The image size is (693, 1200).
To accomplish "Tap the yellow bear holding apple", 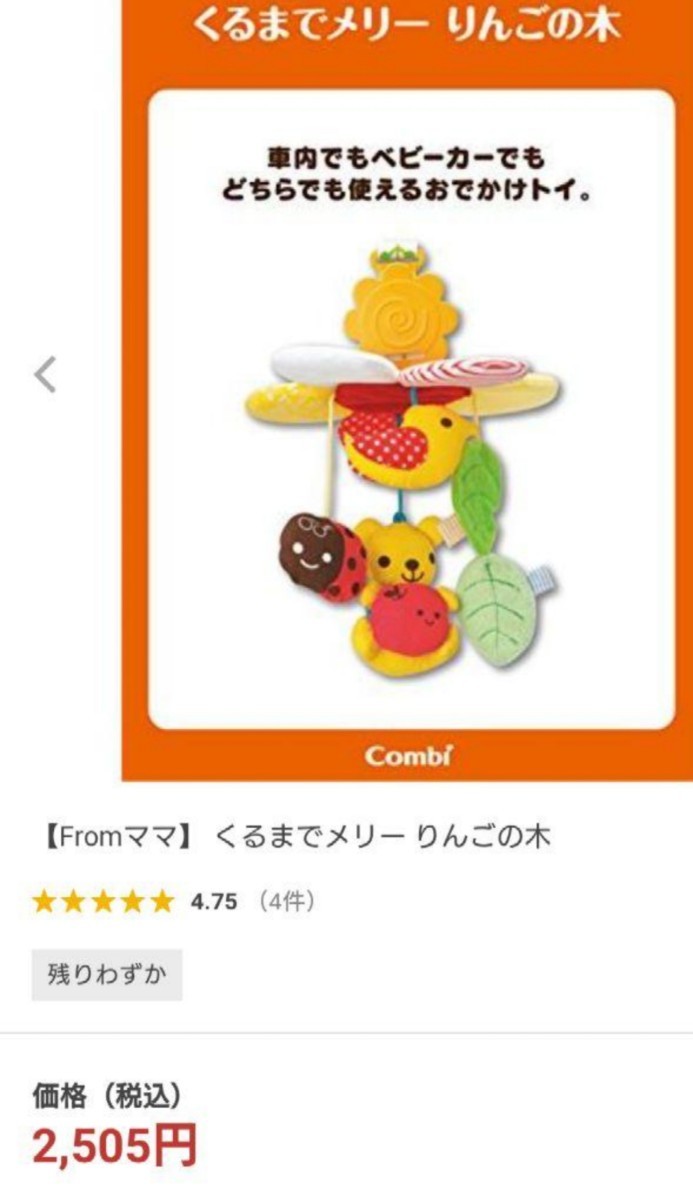I will [x=407, y=595].
